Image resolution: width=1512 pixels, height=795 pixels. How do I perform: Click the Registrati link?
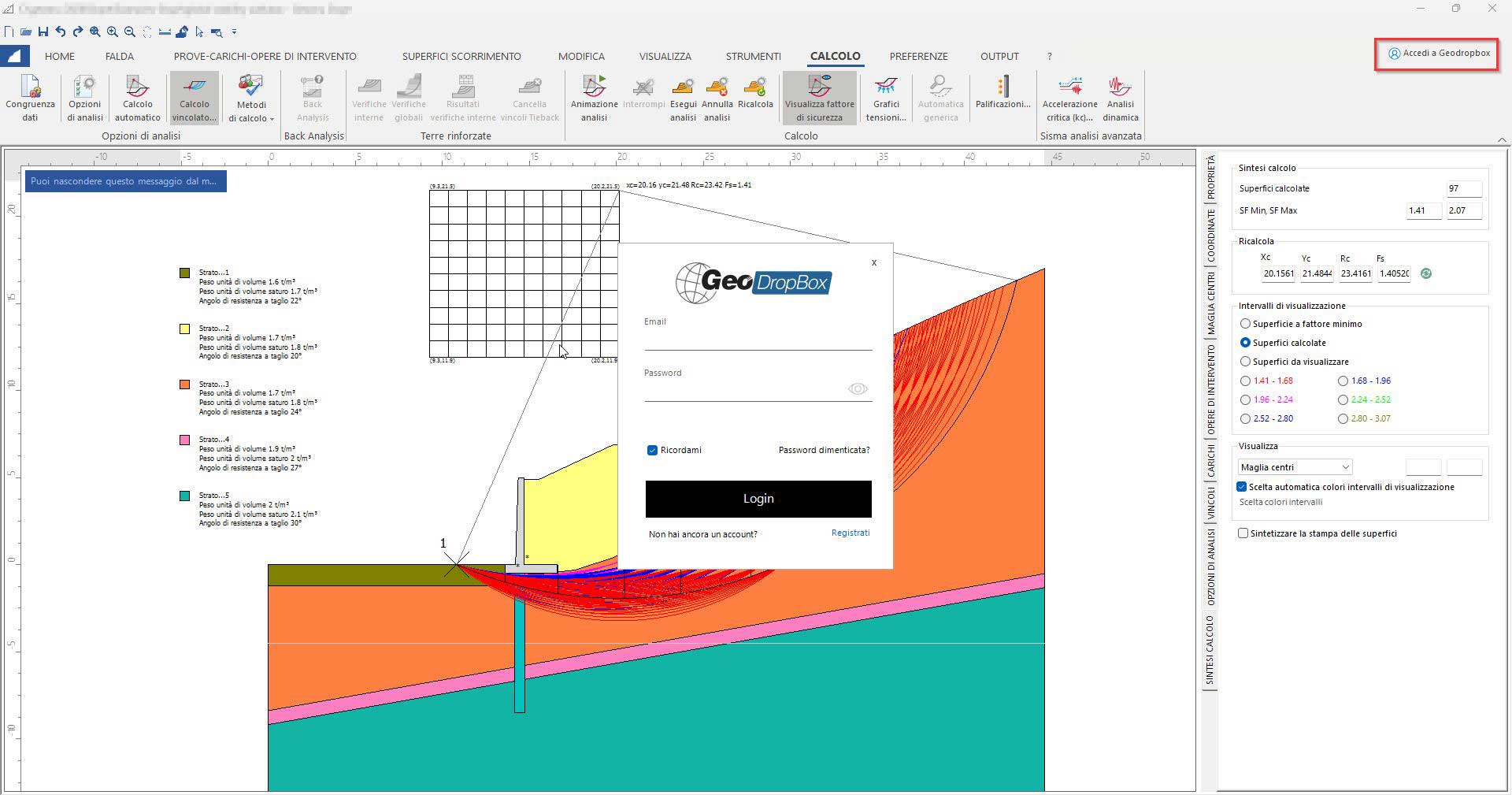coord(850,533)
